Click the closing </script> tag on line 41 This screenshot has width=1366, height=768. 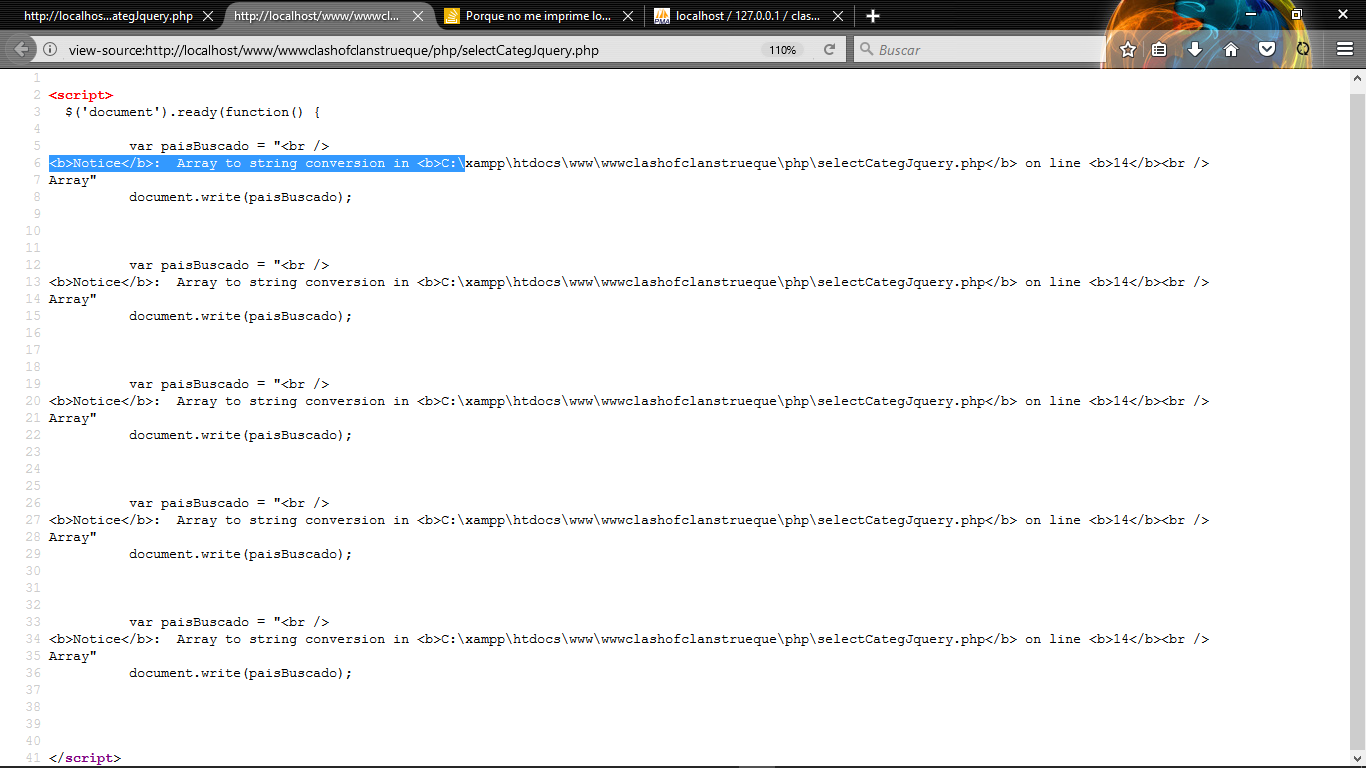click(x=85, y=758)
